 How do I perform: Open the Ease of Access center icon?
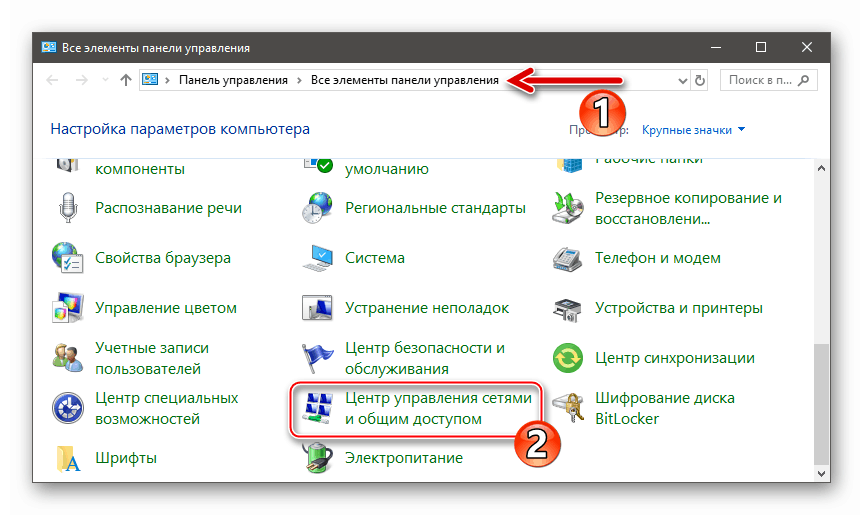tap(67, 408)
